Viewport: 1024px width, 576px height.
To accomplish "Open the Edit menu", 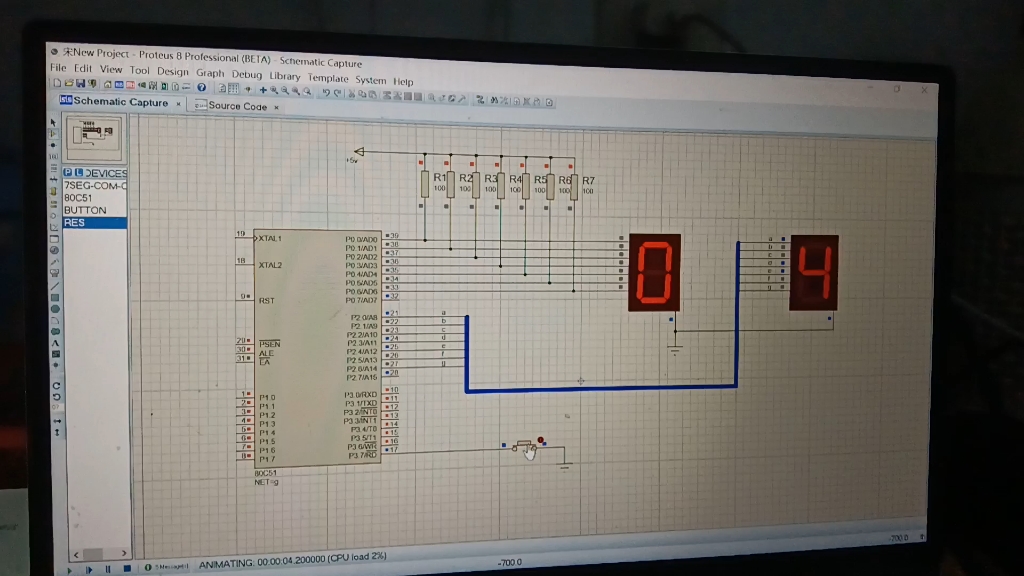I will [x=83, y=69].
